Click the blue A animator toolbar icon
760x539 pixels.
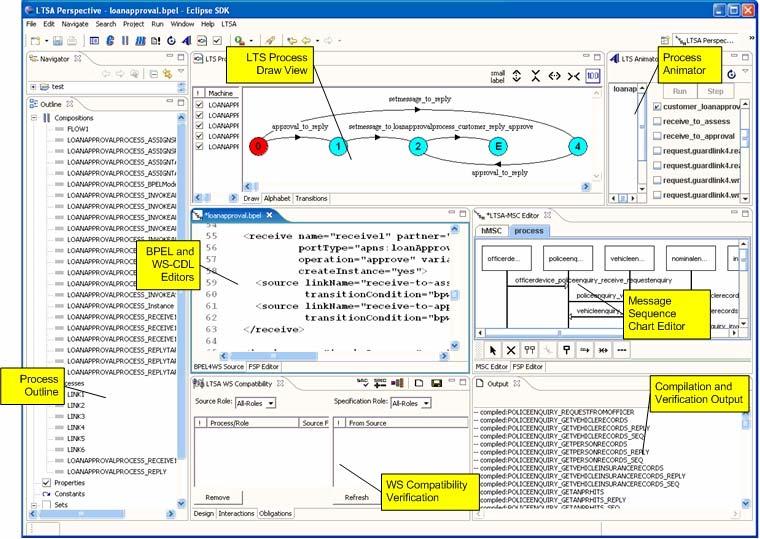187,41
